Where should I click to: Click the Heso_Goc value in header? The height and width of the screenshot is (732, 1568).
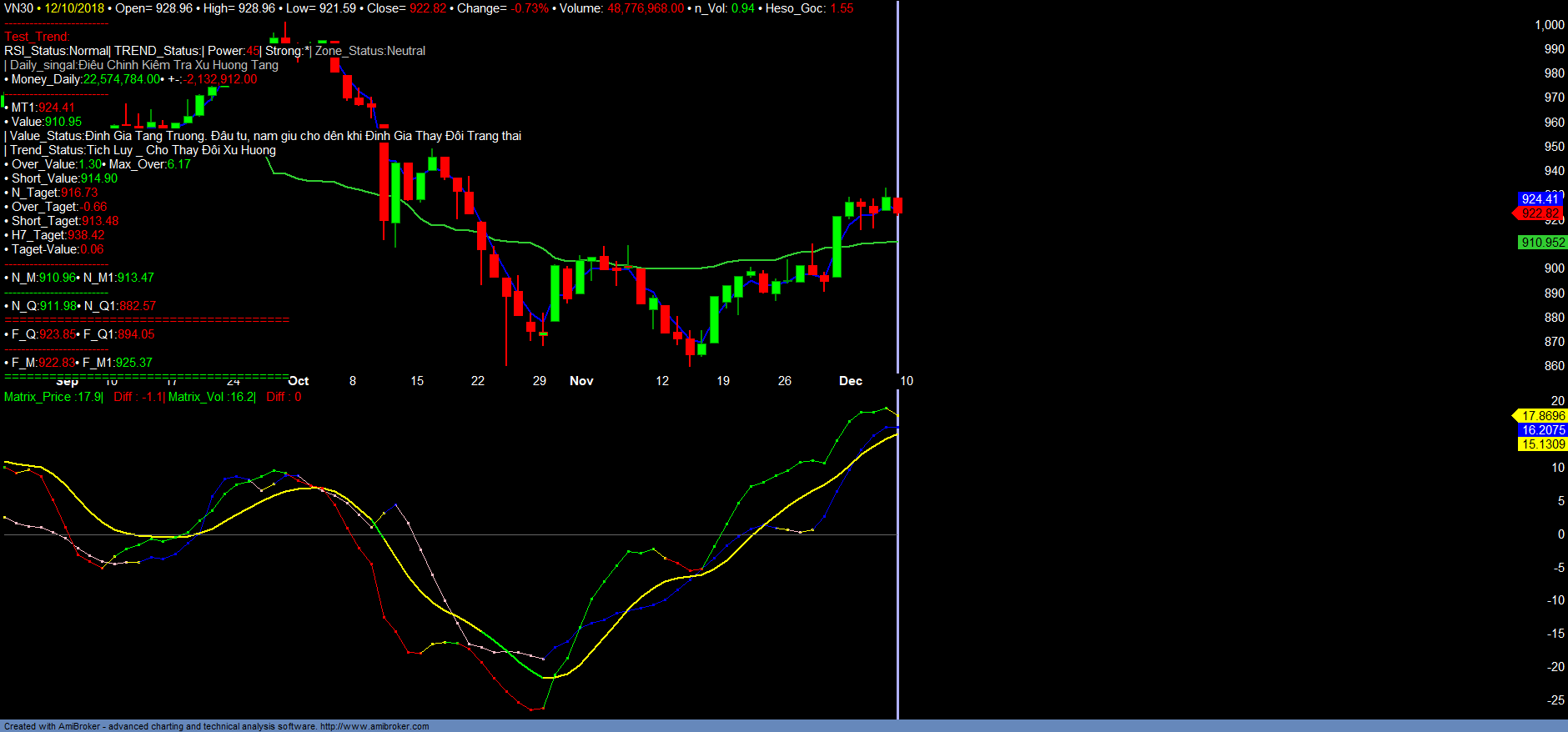coord(842,8)
